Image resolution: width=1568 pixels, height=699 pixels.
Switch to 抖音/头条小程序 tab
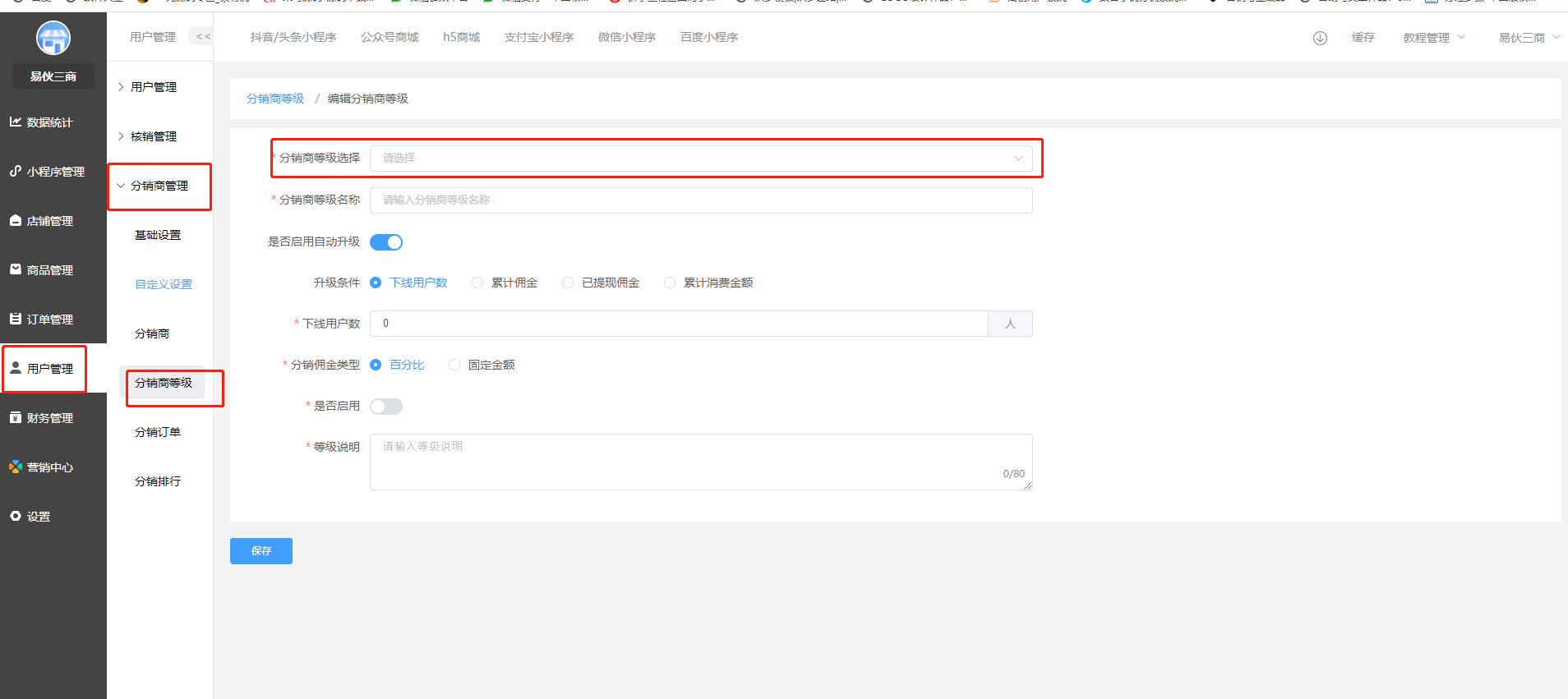(x=293, y=37)
